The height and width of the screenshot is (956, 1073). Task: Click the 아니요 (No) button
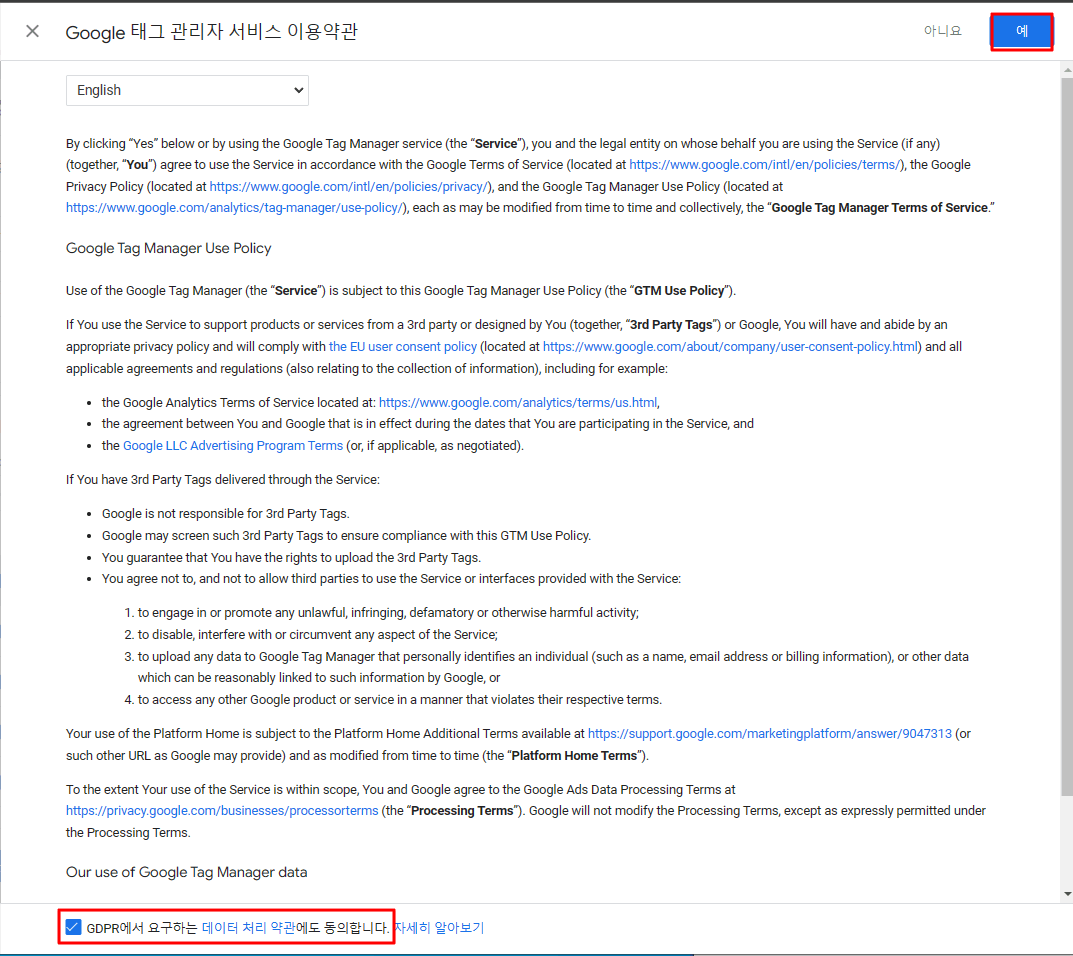942,31
